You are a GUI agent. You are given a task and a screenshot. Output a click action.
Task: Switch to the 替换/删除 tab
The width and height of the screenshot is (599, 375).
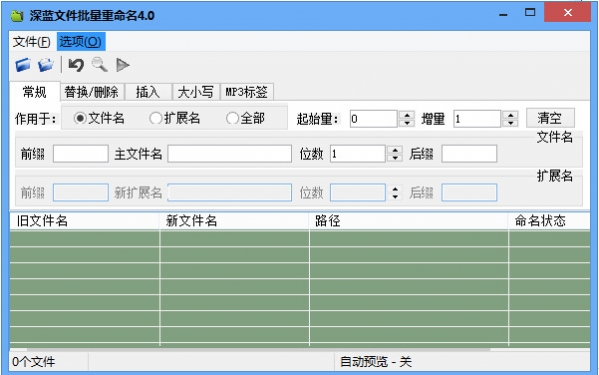92,92
